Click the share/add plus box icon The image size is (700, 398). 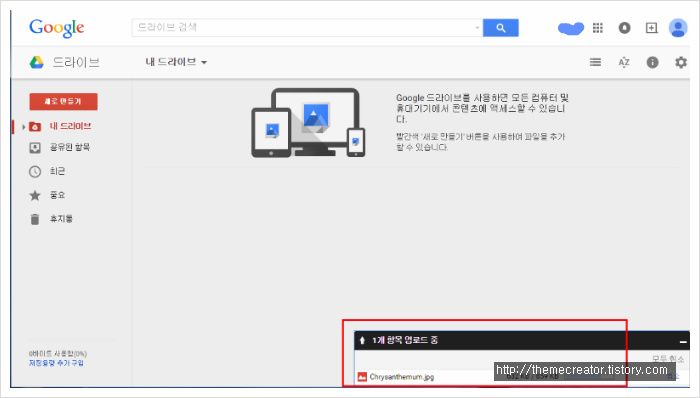[651, 28]
